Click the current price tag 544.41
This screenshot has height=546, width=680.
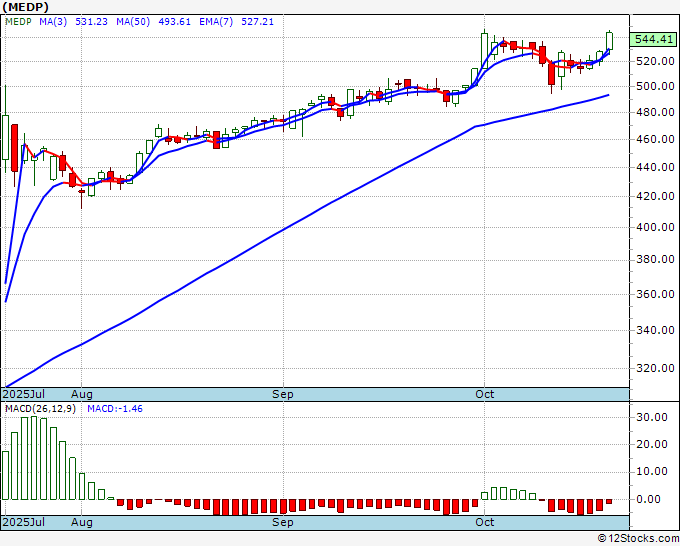click(654, 39)
